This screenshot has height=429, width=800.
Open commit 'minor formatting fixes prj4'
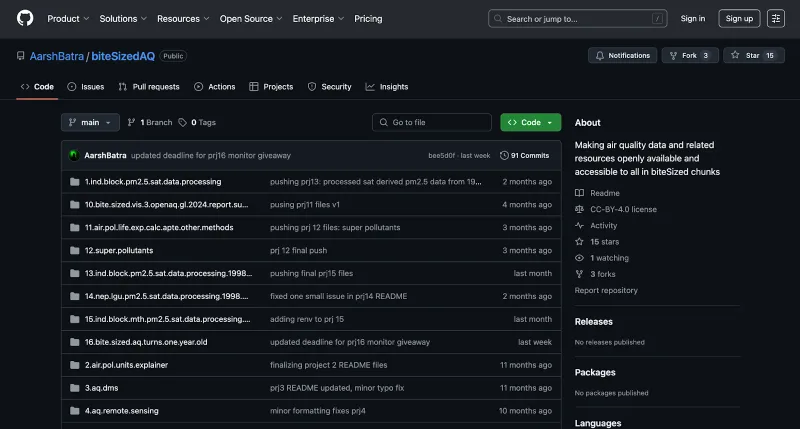point(317,411)
